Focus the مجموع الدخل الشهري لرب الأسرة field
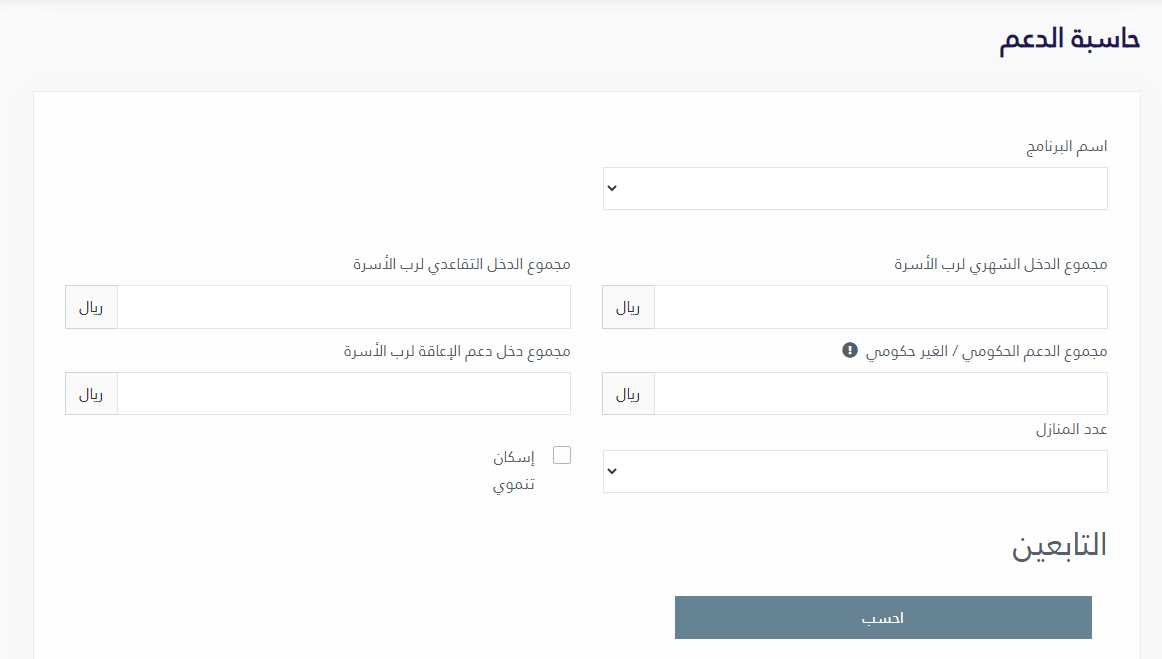Screen dimensions: 1162x659 coord(880,307)
